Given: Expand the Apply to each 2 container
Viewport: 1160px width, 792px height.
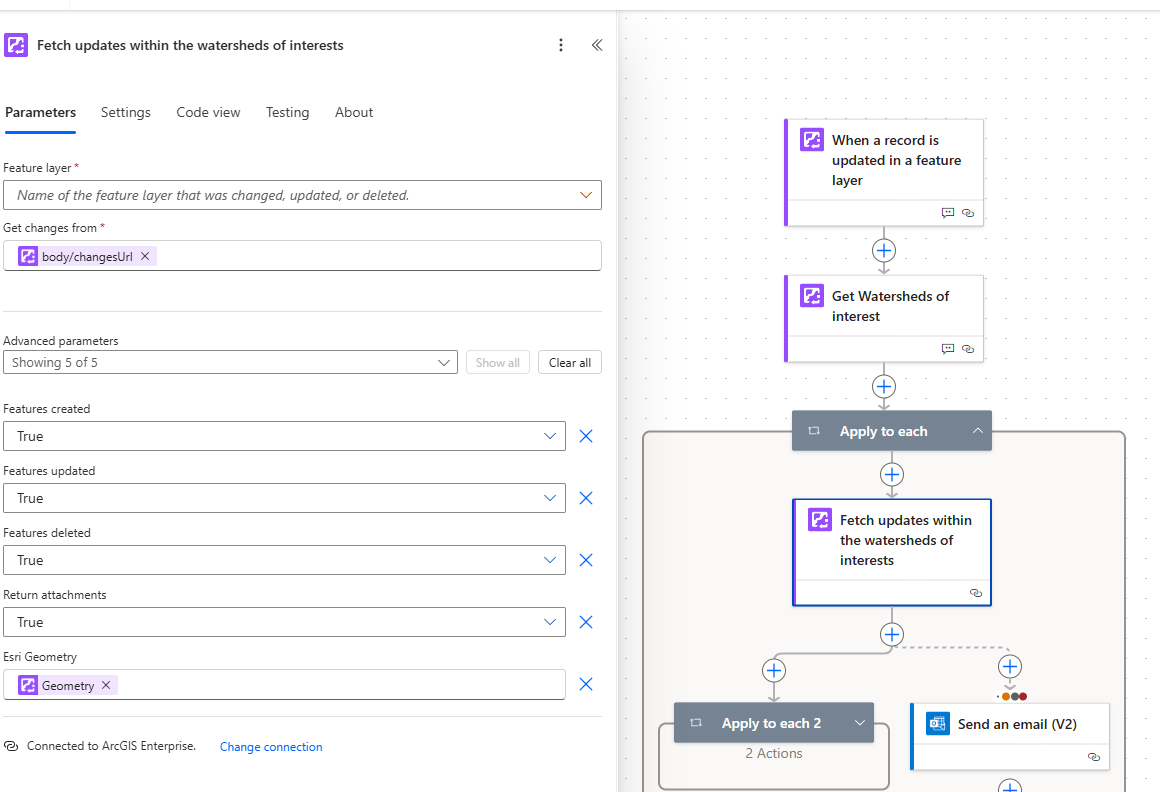Looking at the screenshot, I should [x=858, y=722].
